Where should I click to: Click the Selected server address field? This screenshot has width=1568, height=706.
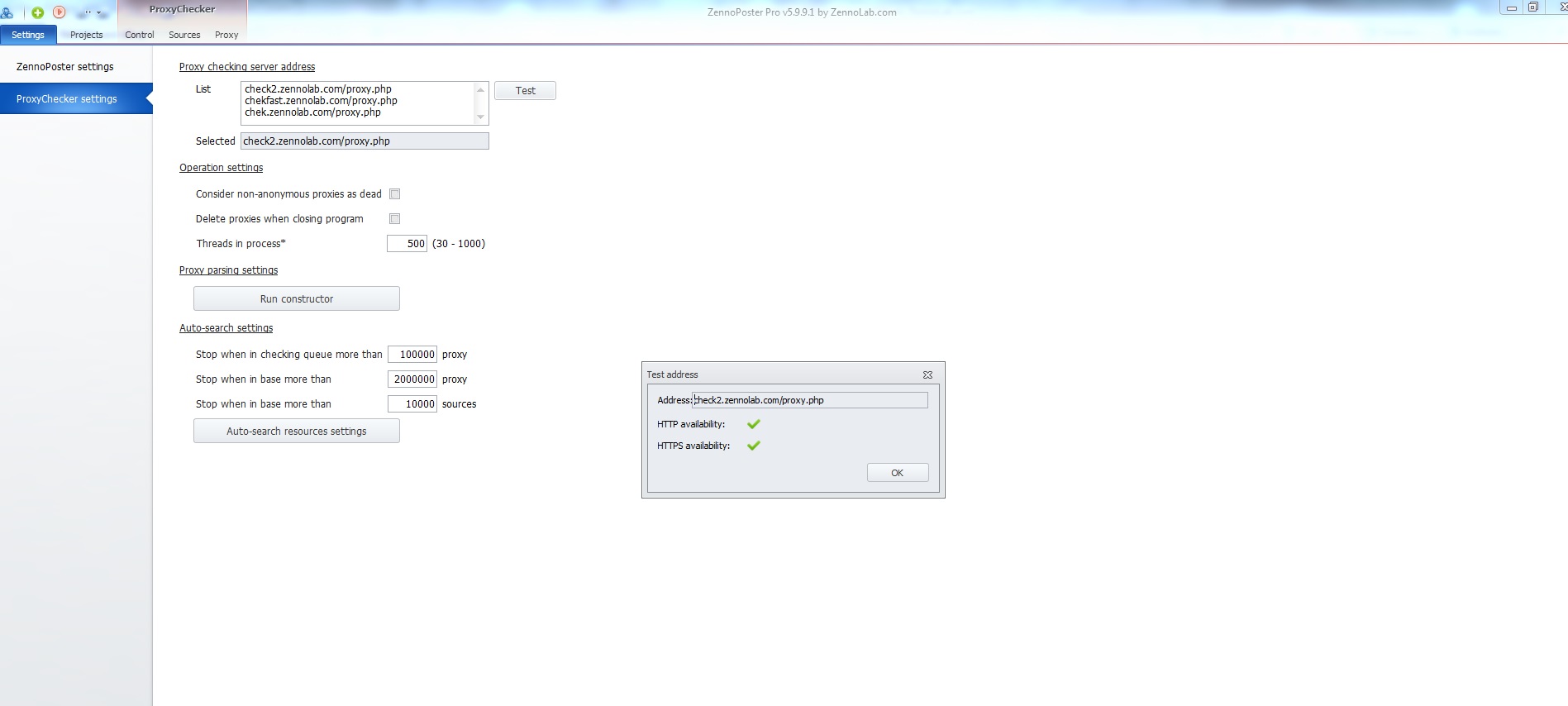pyautogui.click(x=365, y=141)
